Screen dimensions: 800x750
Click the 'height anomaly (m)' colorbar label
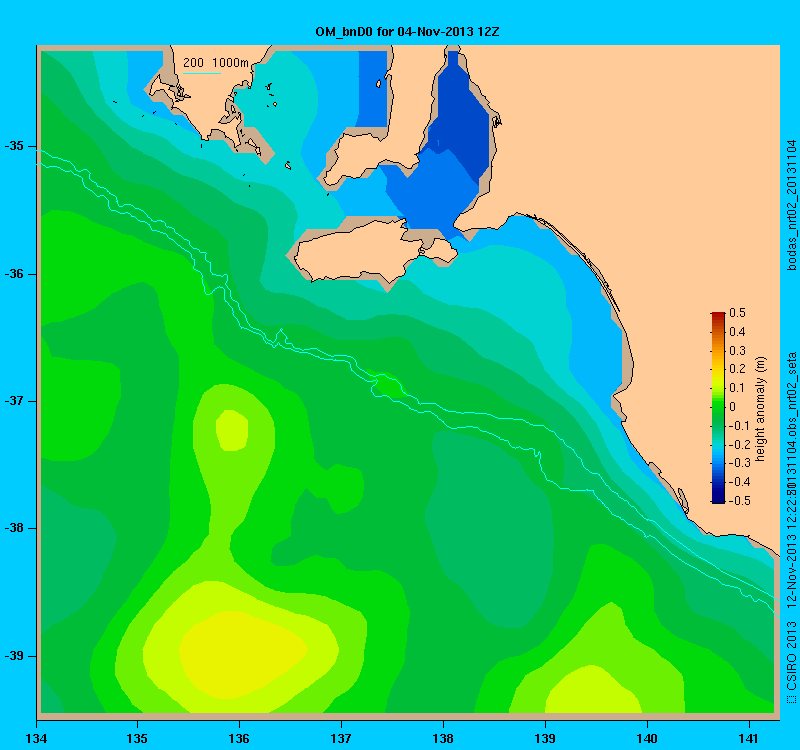coord(761,409)
